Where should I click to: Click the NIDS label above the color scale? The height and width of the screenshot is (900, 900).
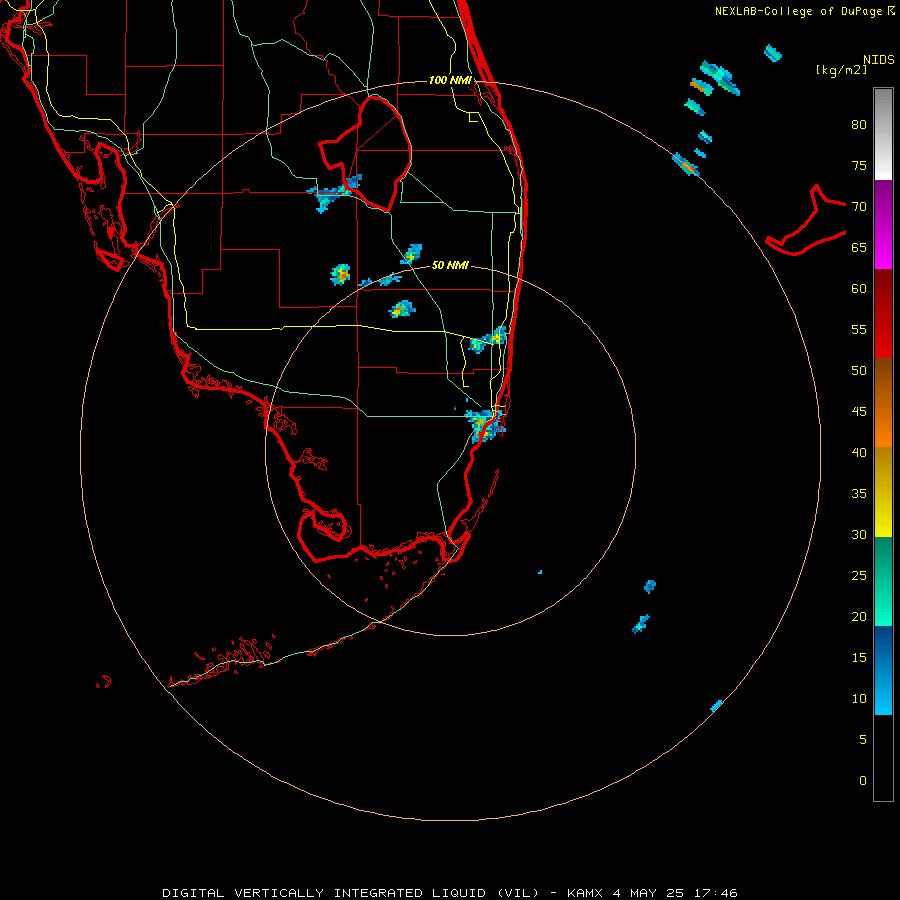878,60
